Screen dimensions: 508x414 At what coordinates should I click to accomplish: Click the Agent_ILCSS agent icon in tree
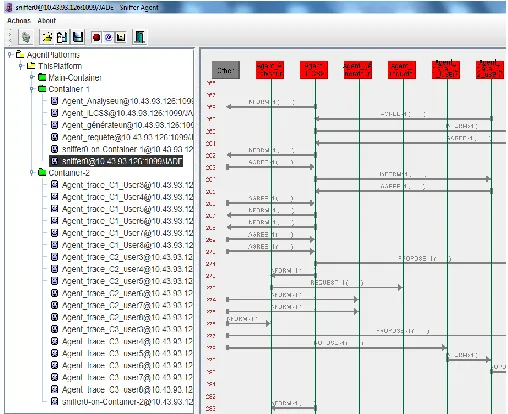54,113
